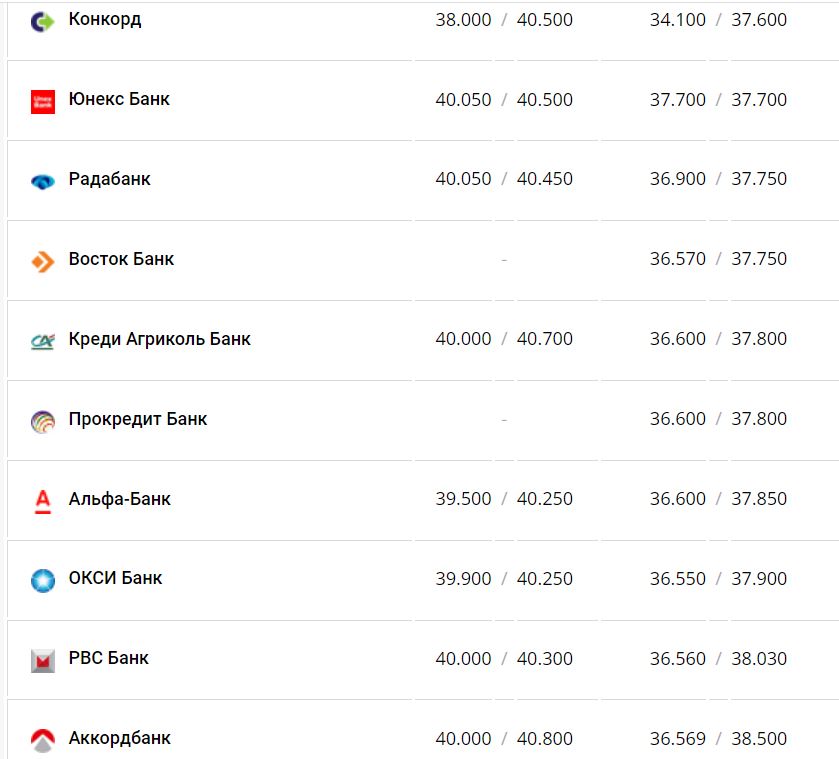Go to the Радабанк page

pos(110,179)
